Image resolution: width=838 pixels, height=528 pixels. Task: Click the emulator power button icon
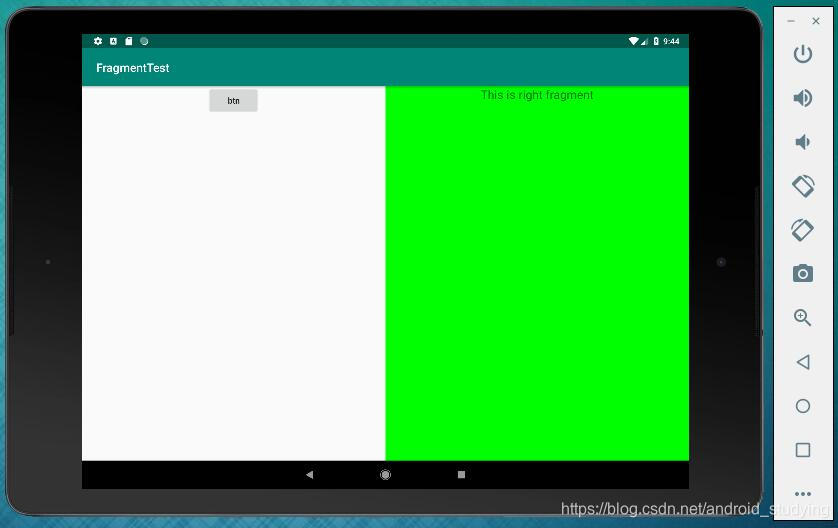point(803,54)
